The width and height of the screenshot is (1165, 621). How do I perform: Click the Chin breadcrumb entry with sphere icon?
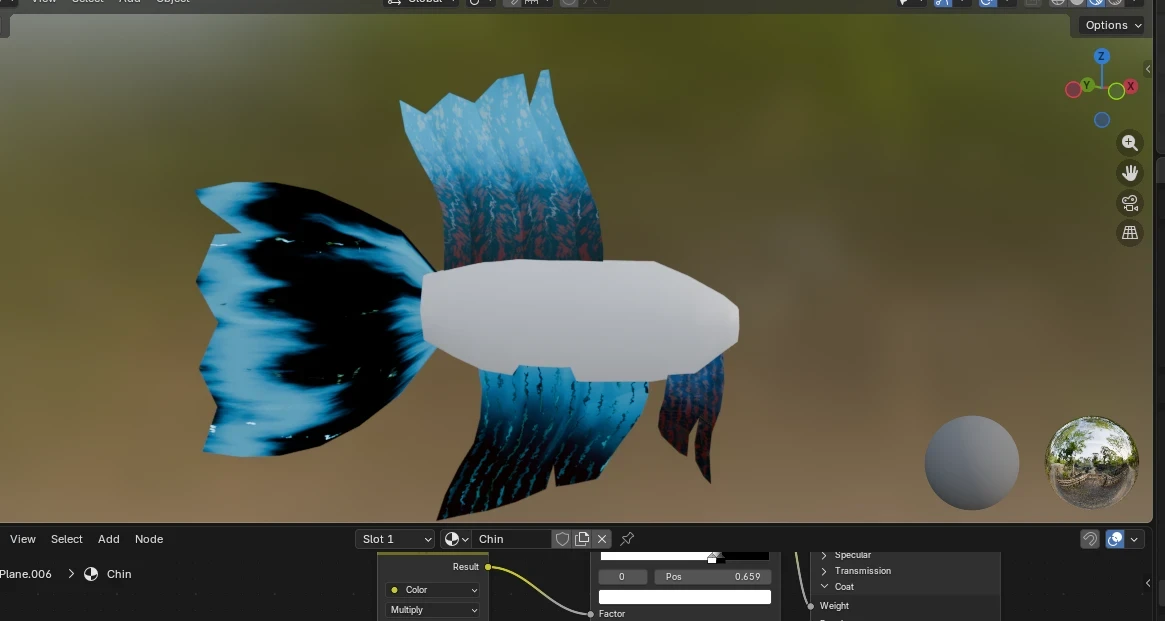(x=108, y=574)
